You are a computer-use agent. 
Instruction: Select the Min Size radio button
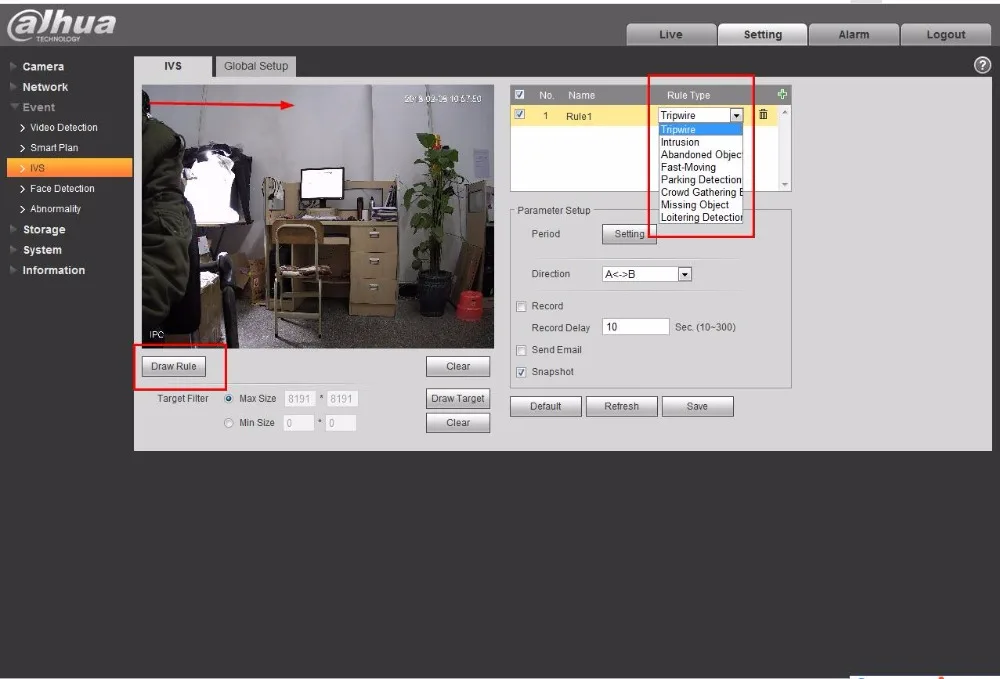228,423
